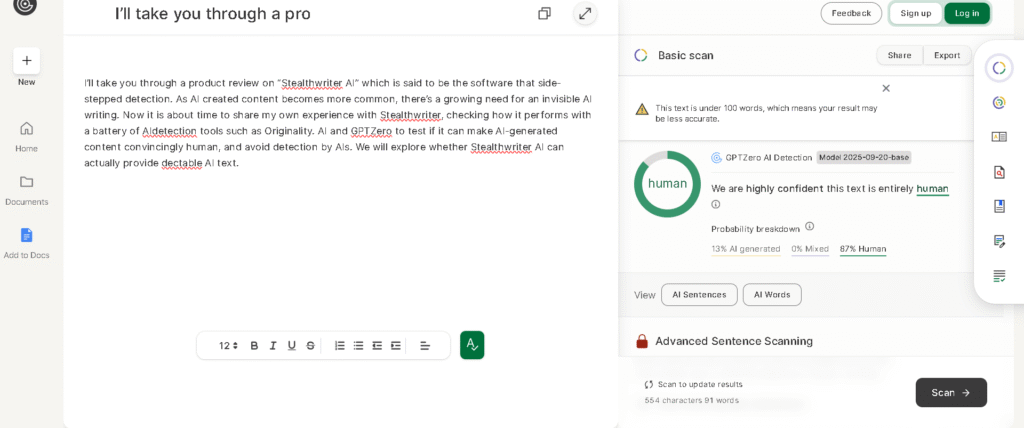1024x428 pixels.
Task: Click the green spell check button
Action: pyautogui.click(x=472, y=345)
